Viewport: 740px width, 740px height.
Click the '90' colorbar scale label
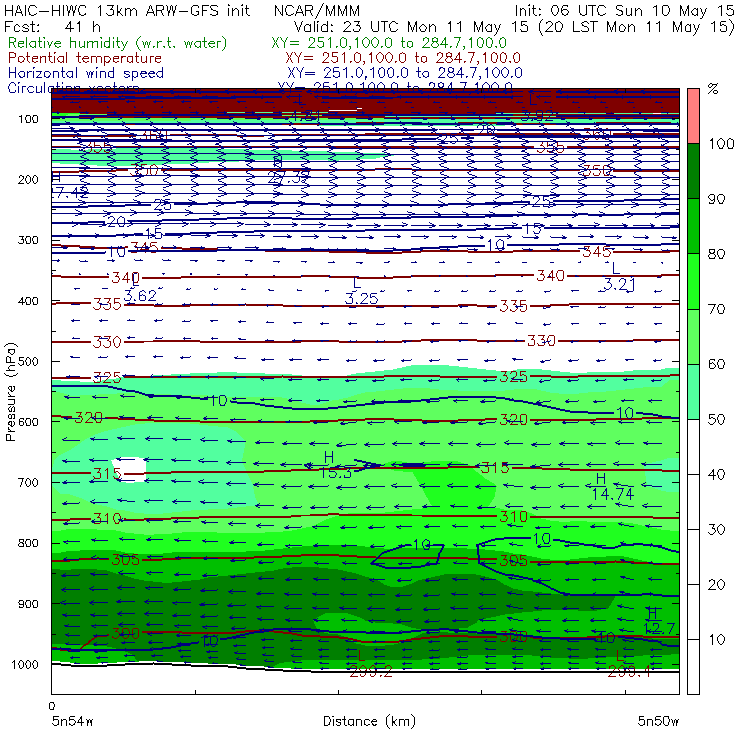[716, 199]
